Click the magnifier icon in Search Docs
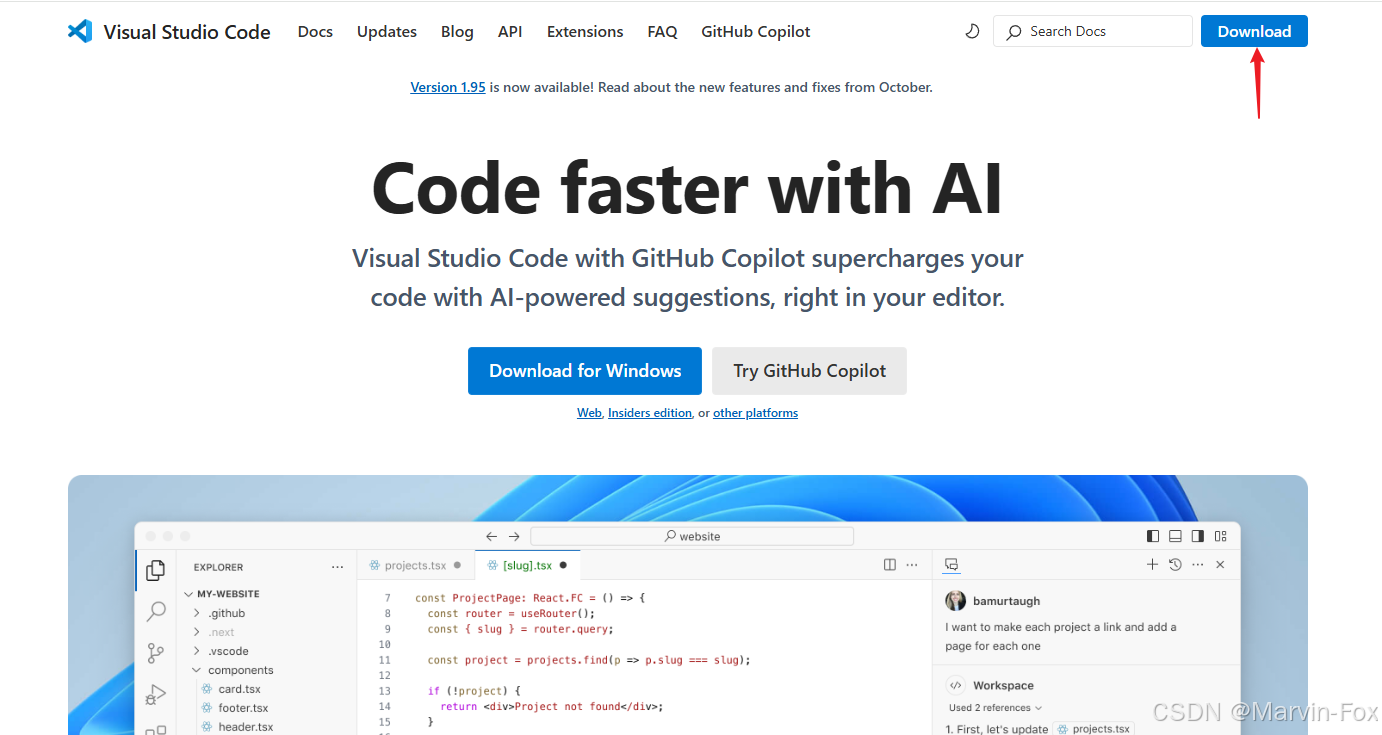Image resolution: width=1382 pixels, height=735 pixels. 1014,32
